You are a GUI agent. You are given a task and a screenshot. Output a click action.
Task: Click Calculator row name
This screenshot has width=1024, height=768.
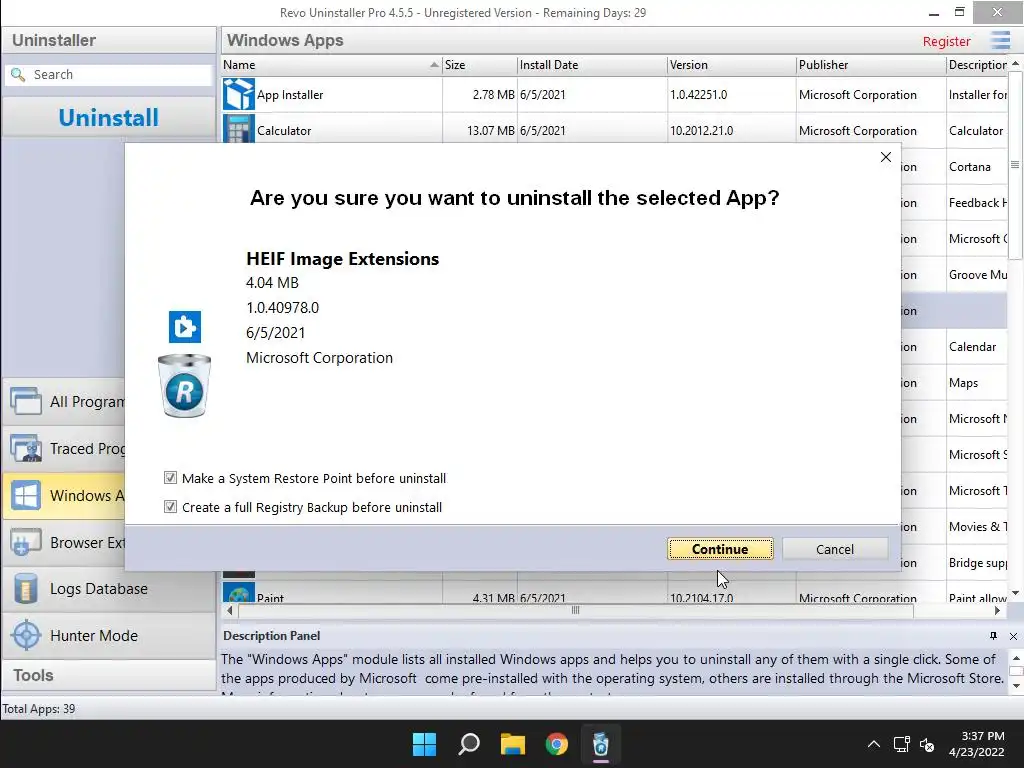(x=284, y=131)
